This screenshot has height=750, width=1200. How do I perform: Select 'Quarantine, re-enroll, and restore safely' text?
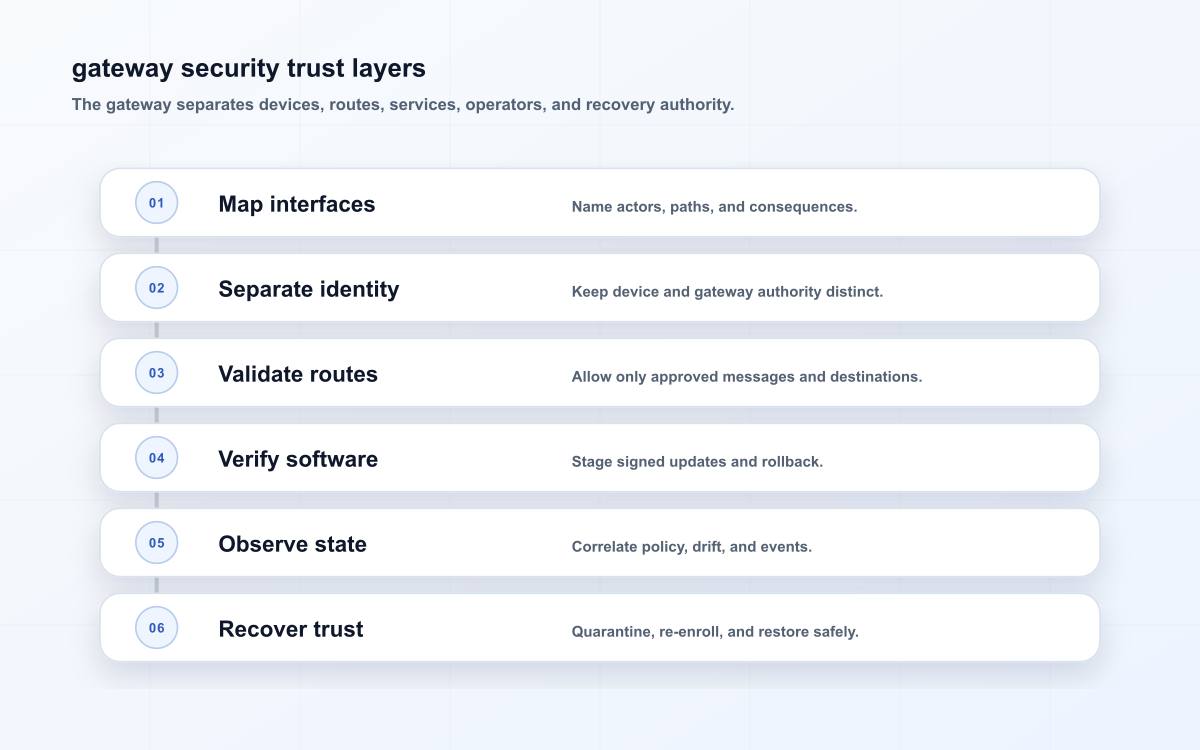tap(715, 632)
